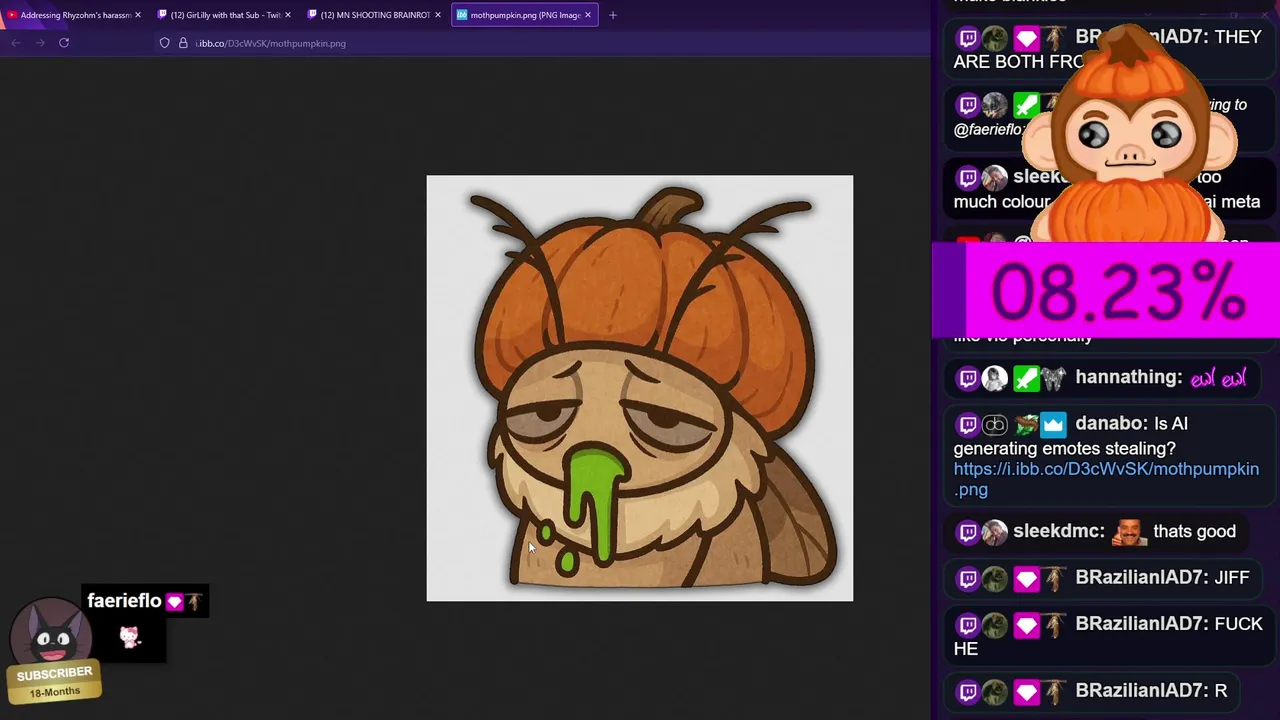
Task: Click pink gem badge on BRazilianIAD7 FUCK HE message
Action: (x=1026, y=625)
